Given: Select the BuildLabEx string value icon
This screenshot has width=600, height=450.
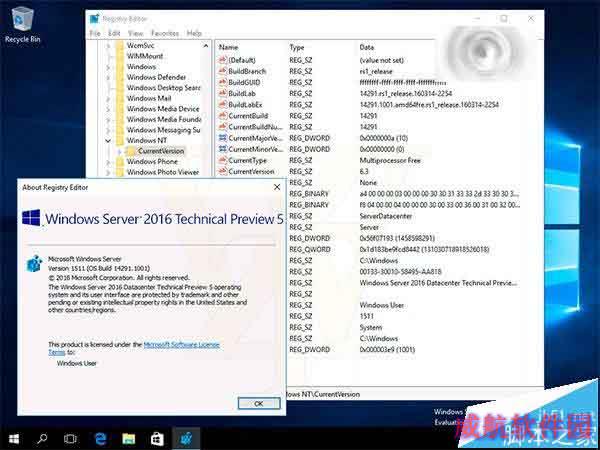Looking at the screenshot, I should 223,104.
